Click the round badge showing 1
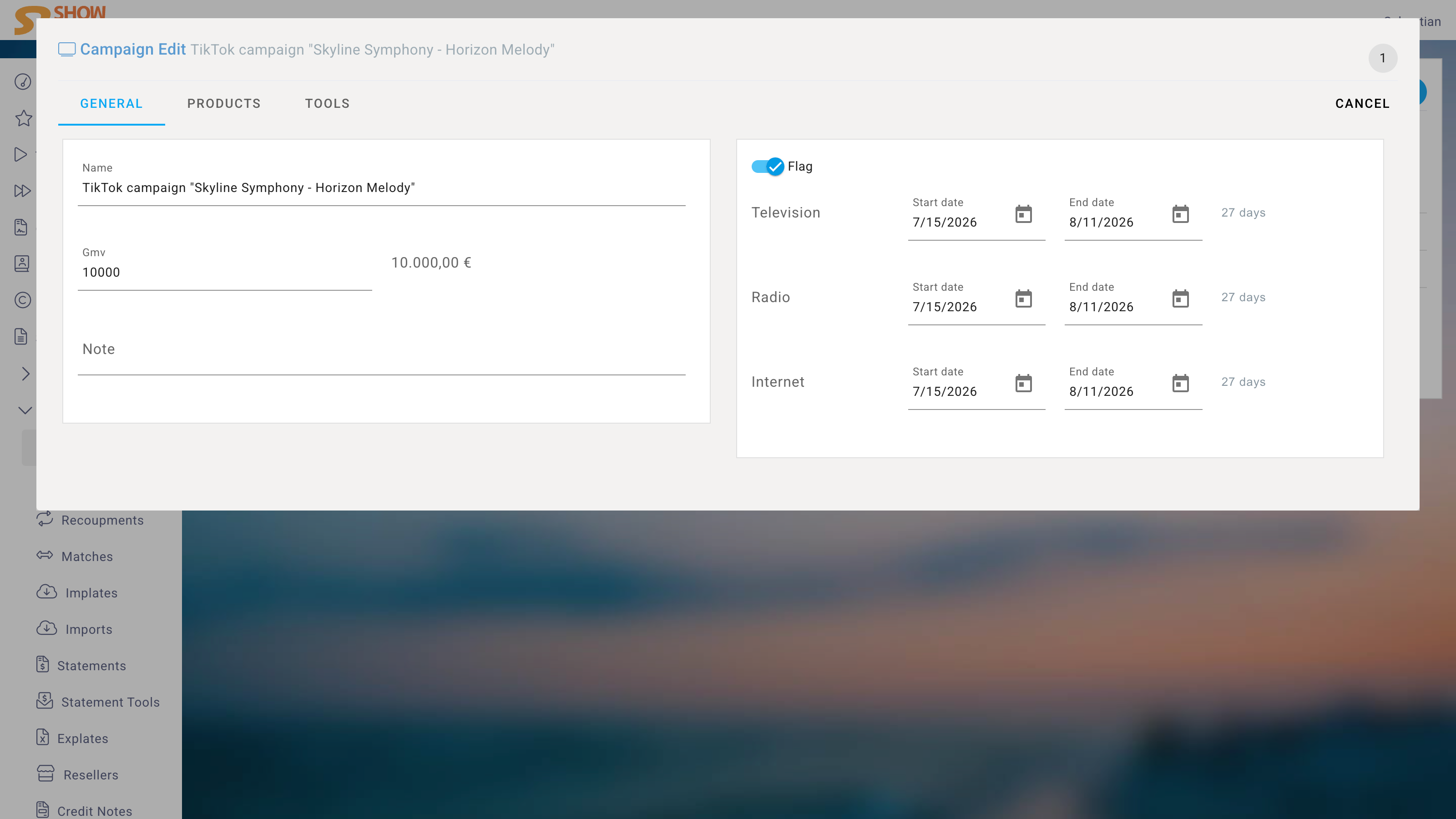The width and height of the screenshot is (1456, 819). 1383,58
